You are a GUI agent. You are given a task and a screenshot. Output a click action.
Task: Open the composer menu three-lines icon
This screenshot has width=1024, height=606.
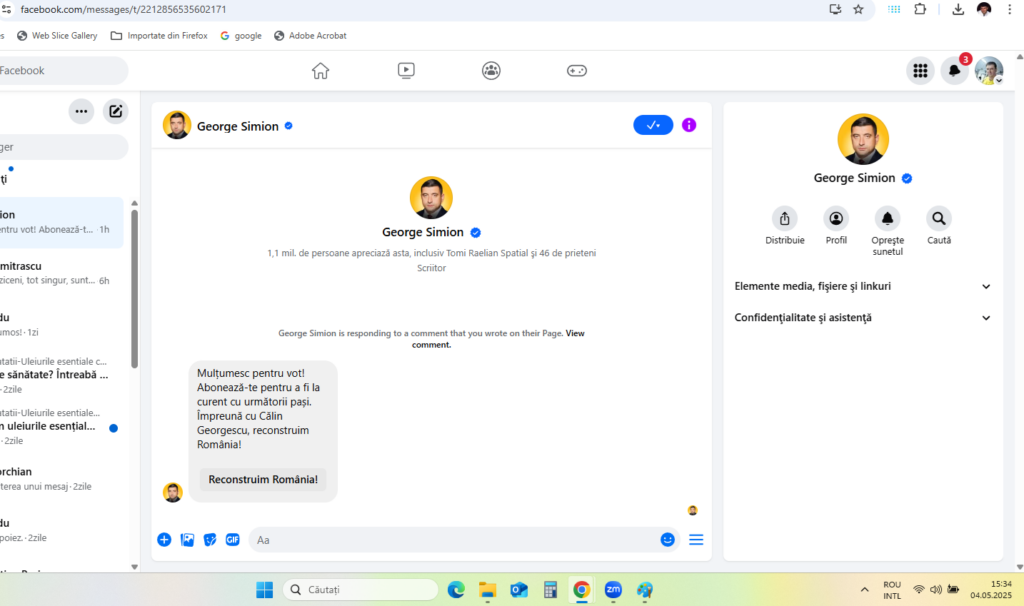(x=696, y=539)
